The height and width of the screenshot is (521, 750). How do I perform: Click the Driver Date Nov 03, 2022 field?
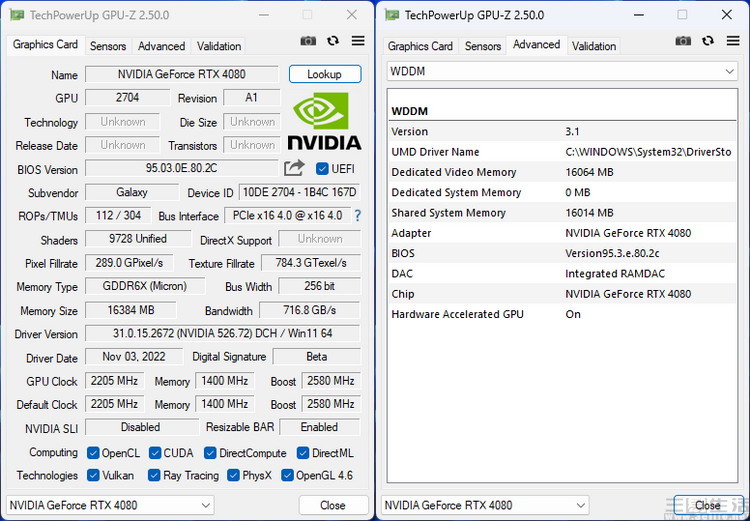(134, 356)
